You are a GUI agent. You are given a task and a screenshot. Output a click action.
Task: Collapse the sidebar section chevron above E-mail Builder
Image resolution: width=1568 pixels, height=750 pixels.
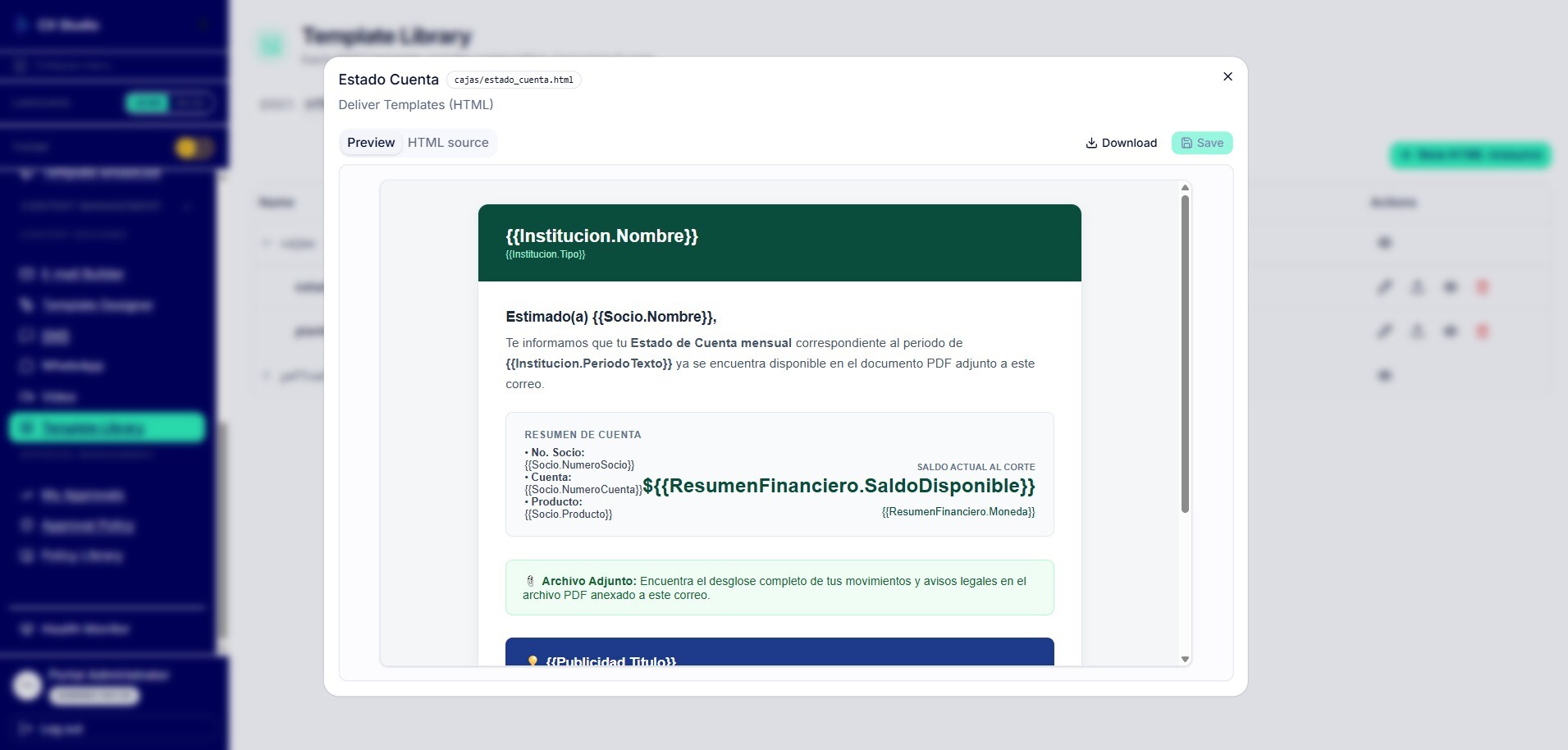click(187, 206)
